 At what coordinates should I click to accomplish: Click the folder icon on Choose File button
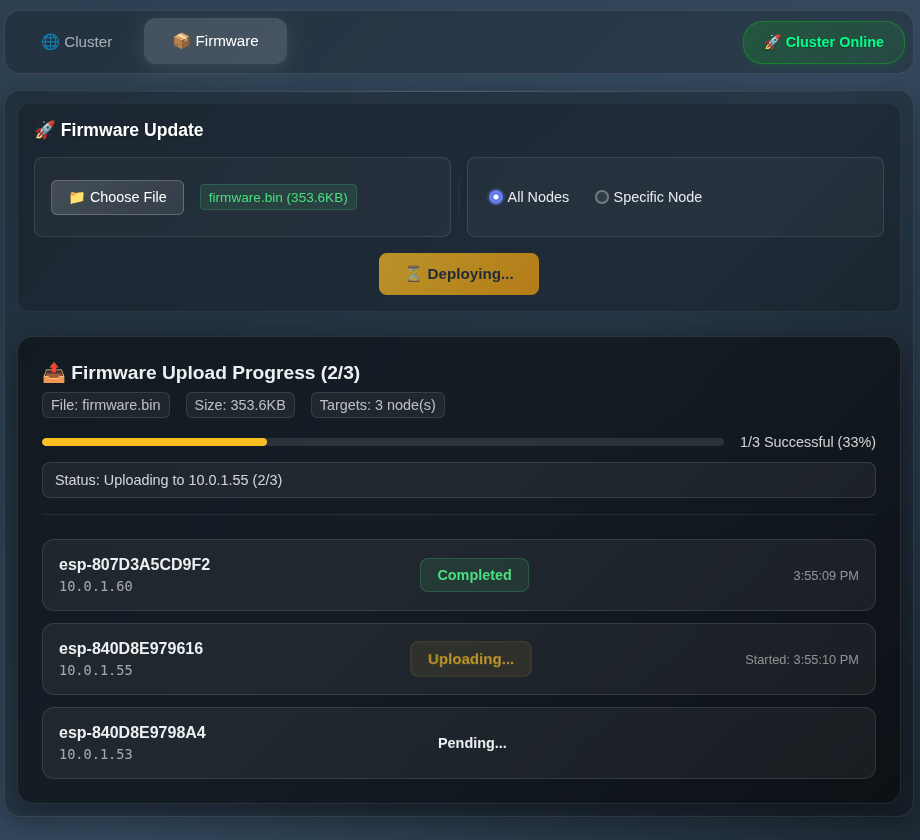tap(76, 197)
